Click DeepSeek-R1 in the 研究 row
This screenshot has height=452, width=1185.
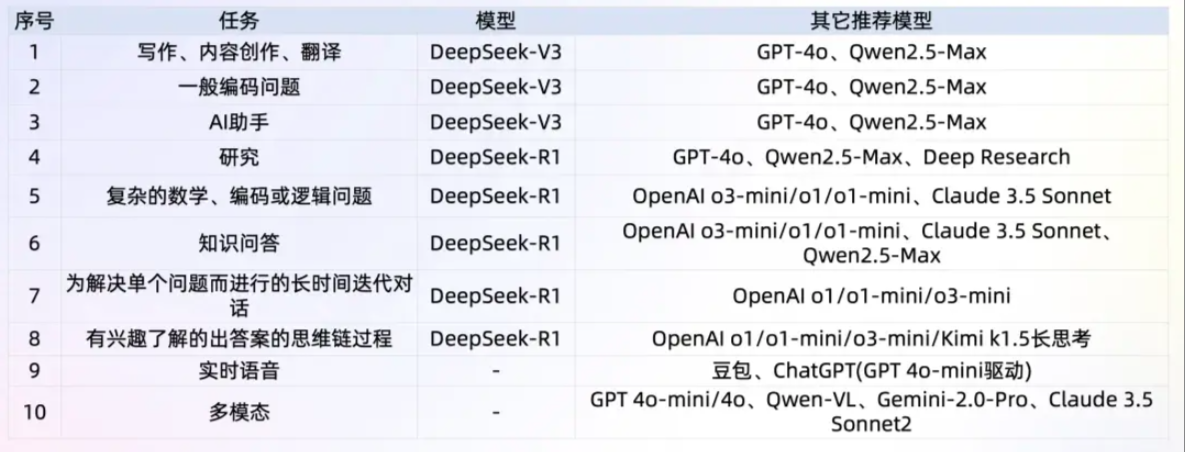496,157
